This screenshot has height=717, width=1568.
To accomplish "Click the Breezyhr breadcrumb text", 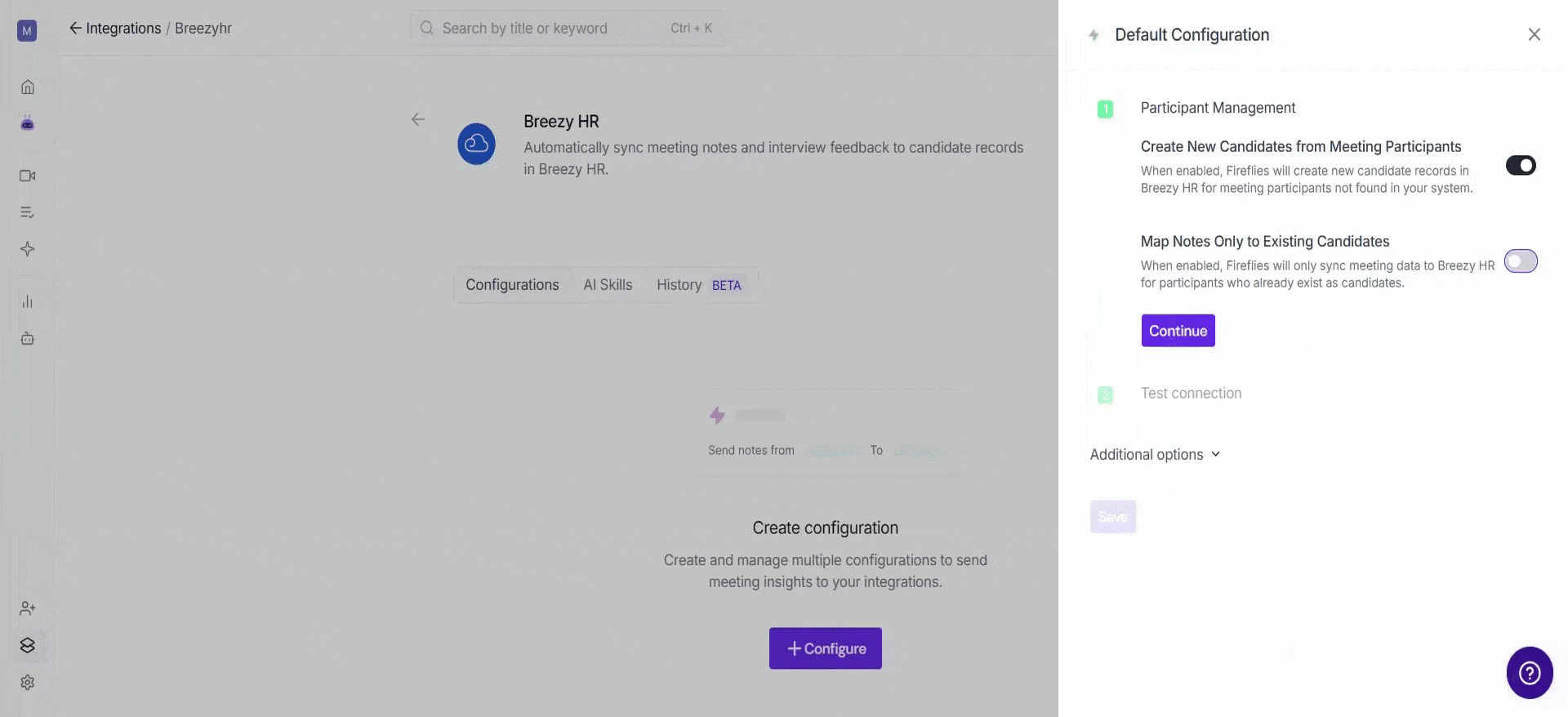I will click(203, 29).
